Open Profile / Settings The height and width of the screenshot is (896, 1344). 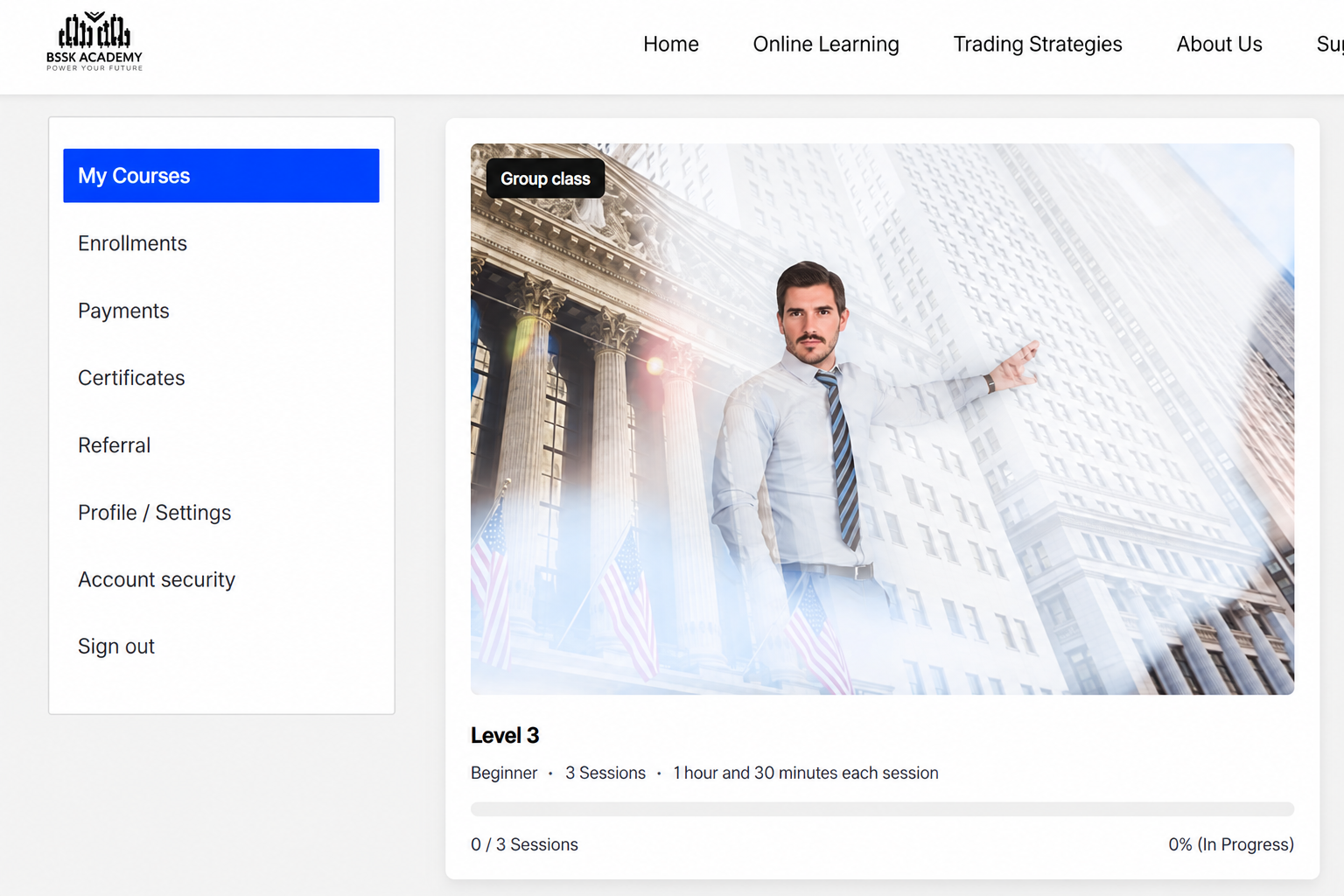pyautogui.click(x=154, y=513)
